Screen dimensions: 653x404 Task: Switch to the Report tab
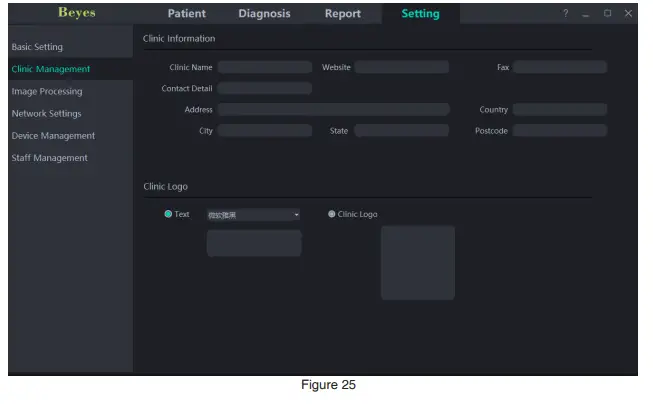(x=343, y=13)
